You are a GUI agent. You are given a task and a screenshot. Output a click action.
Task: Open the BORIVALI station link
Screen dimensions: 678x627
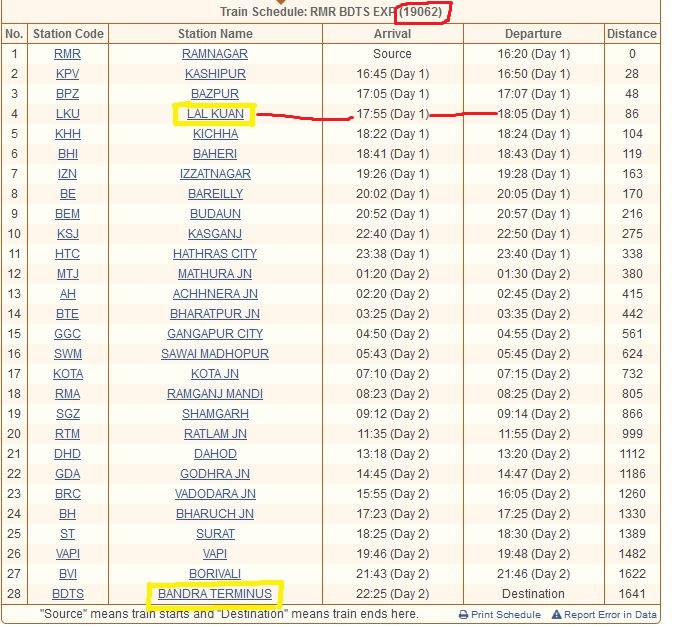click(x=215, y=573)
